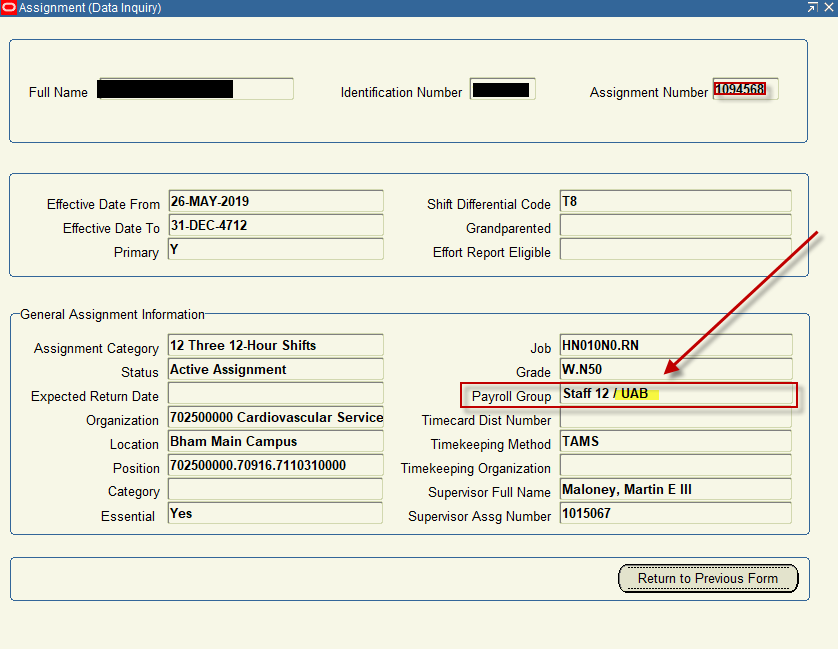Select the Effective Date To field
The height and width of the screenshot is (649, 838).
click(x=275, y=226)
